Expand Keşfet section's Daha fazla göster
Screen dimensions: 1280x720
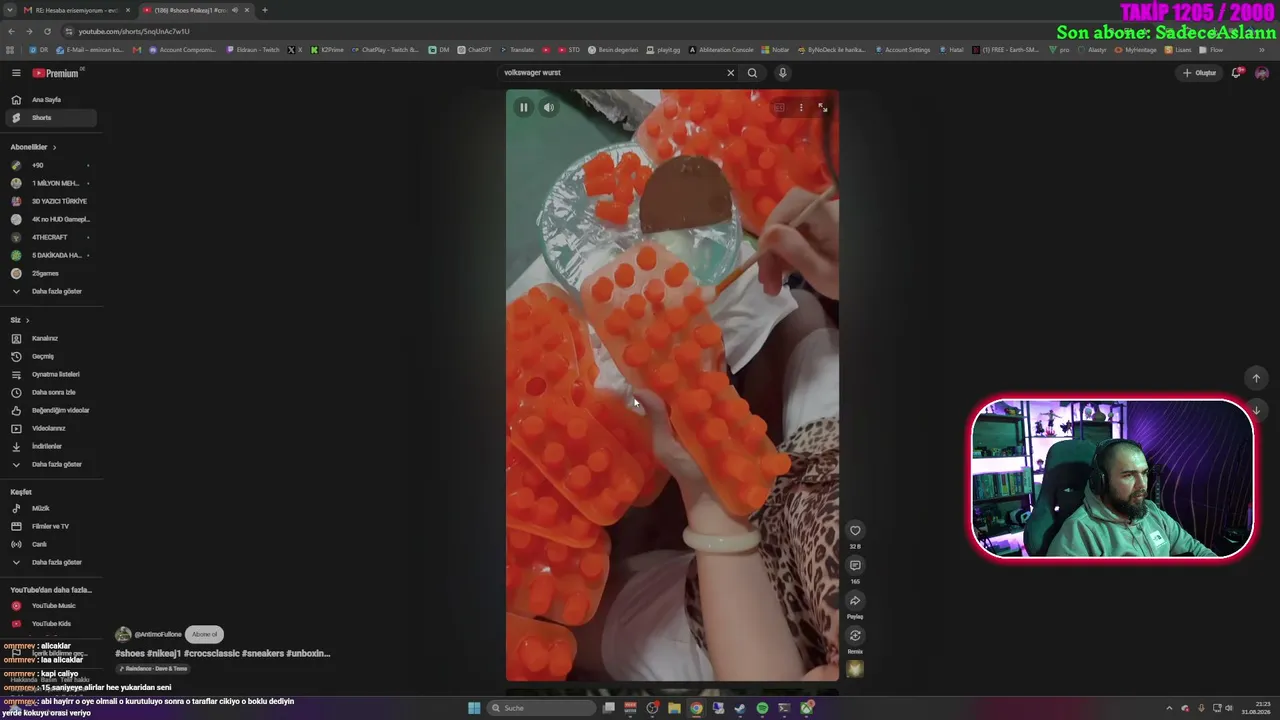tap(50, 562)
